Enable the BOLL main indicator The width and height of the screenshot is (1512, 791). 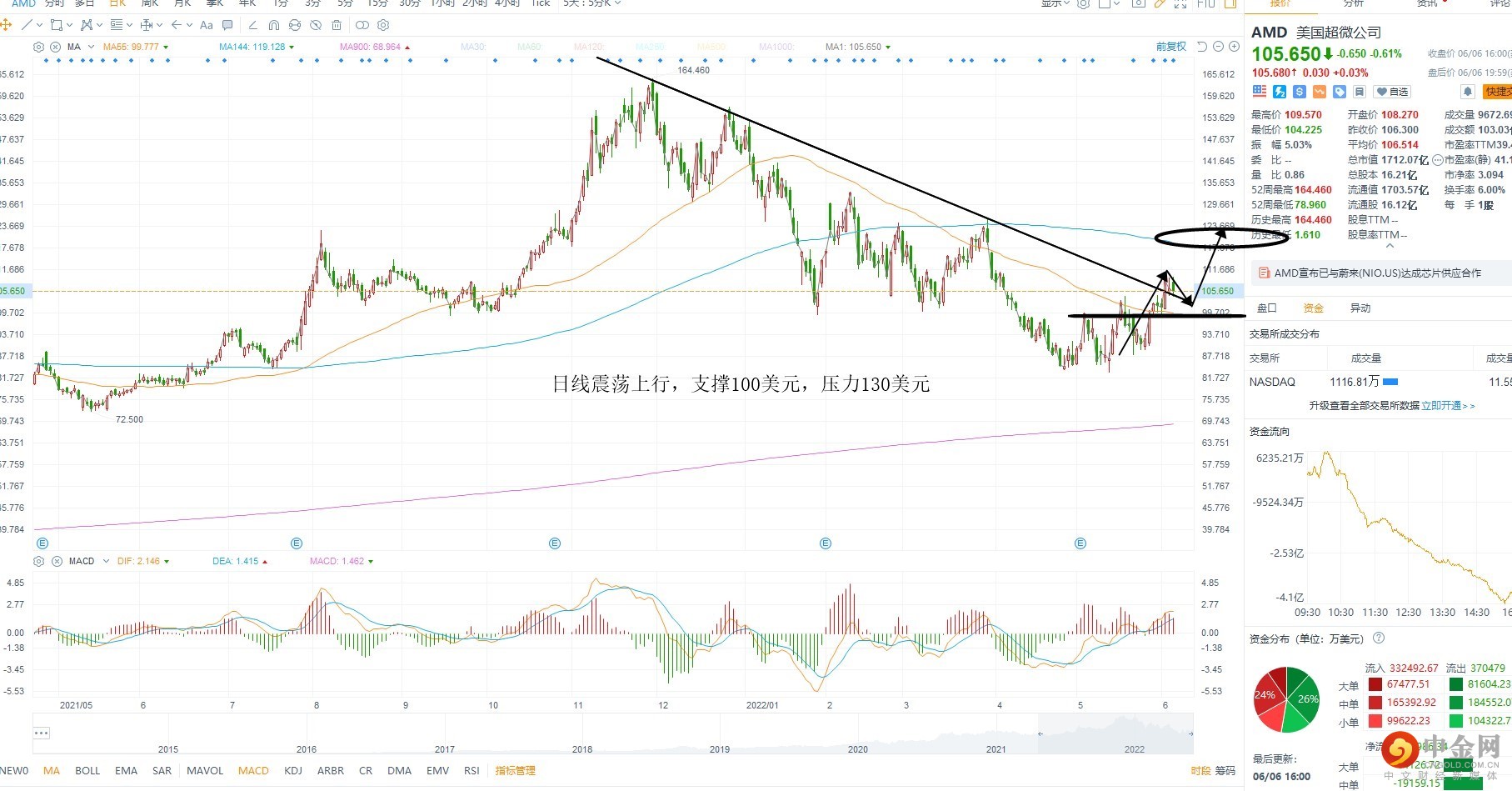click(x=87, y=771)
